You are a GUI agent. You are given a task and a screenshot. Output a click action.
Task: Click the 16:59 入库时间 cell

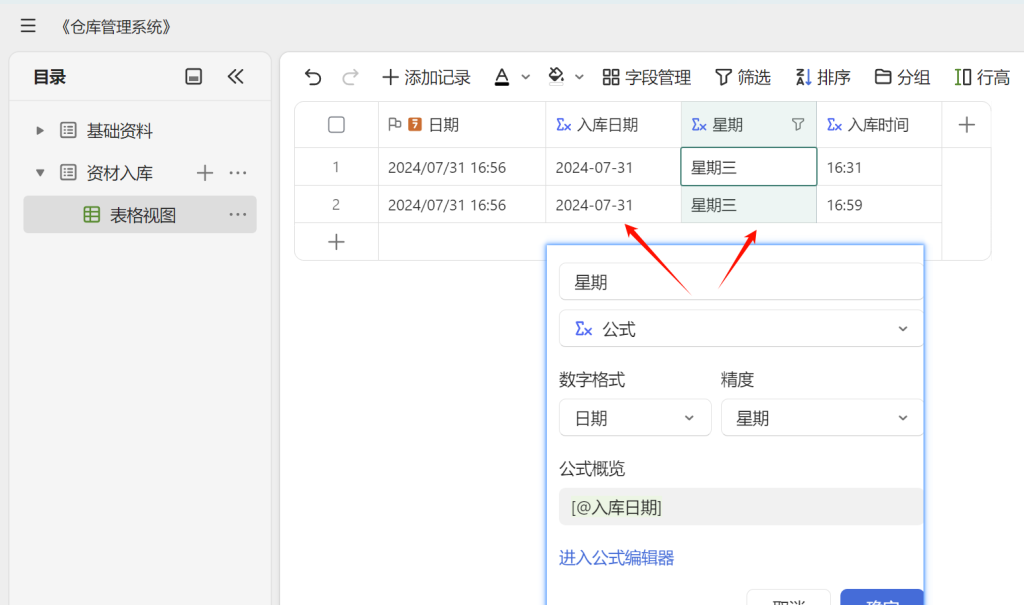[879, 205]
